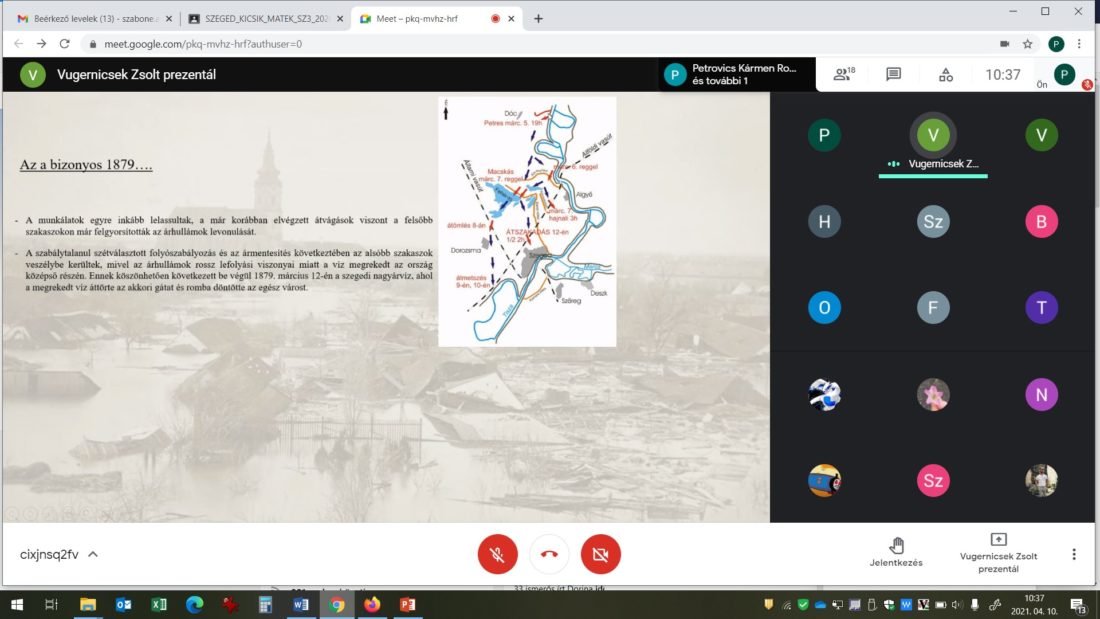Open PowerPoint from taskbar
The image size is (1100, 619).
(x=408, y=604)
